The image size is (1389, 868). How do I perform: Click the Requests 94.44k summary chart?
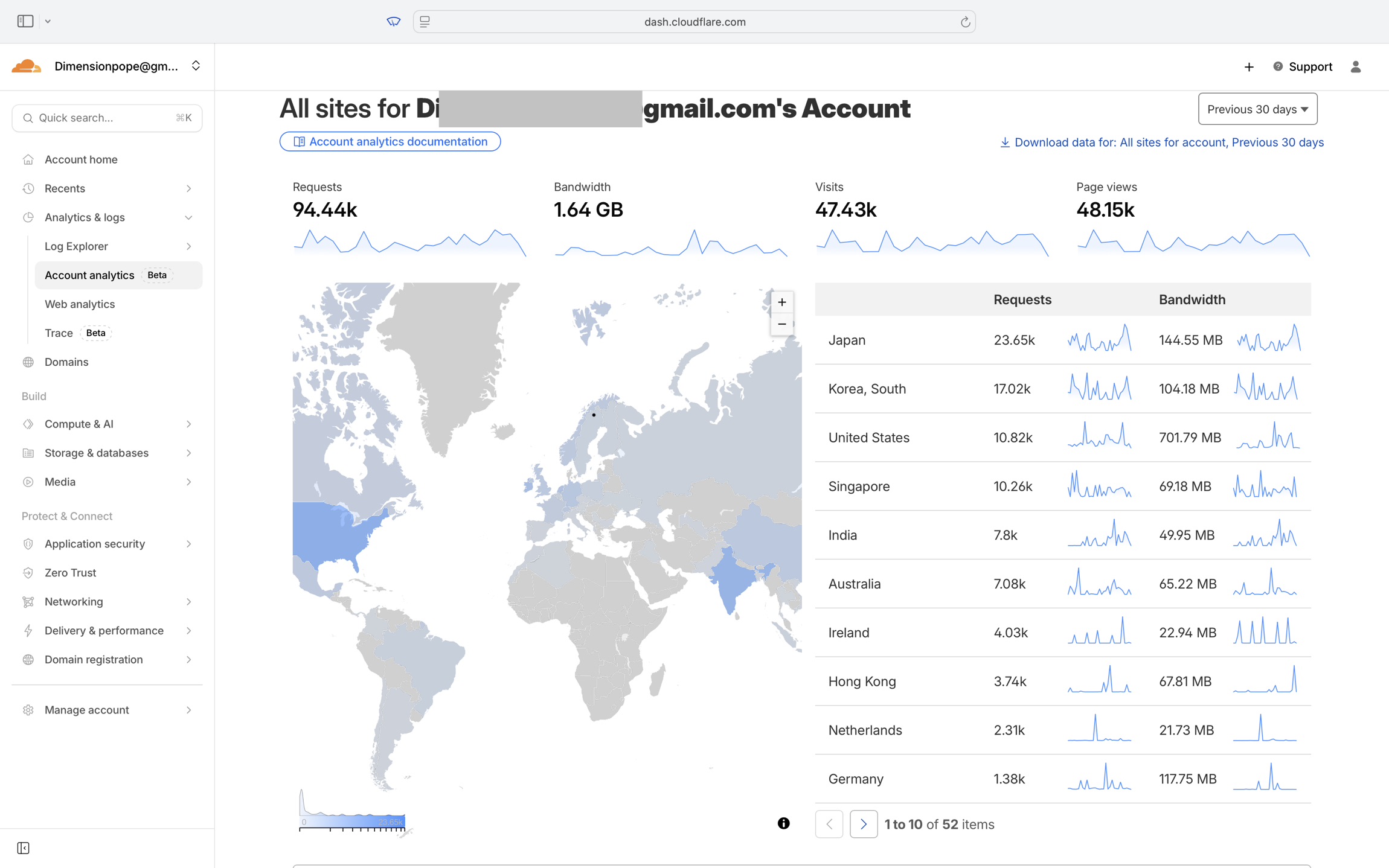tap(410, 243)
